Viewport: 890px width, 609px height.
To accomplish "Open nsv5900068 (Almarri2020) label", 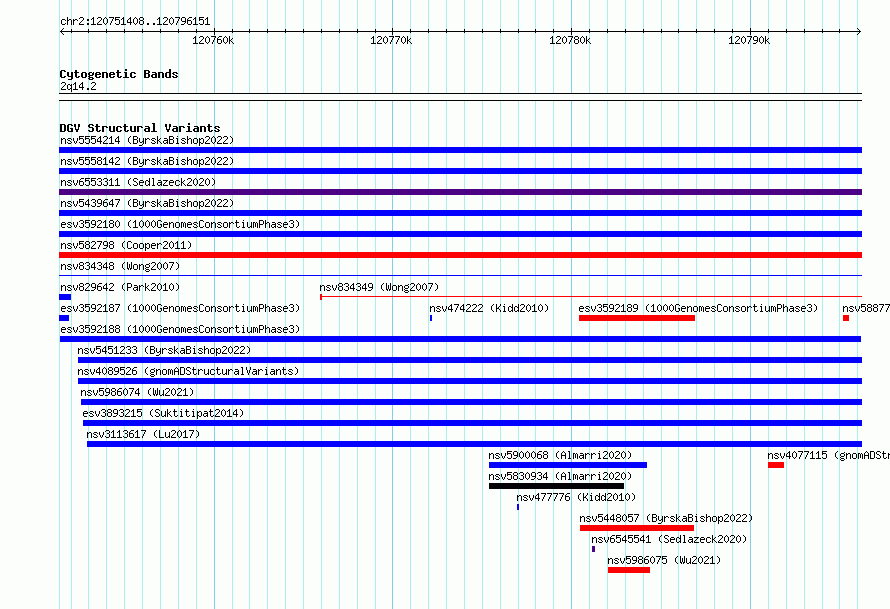I will pos(560,455).
